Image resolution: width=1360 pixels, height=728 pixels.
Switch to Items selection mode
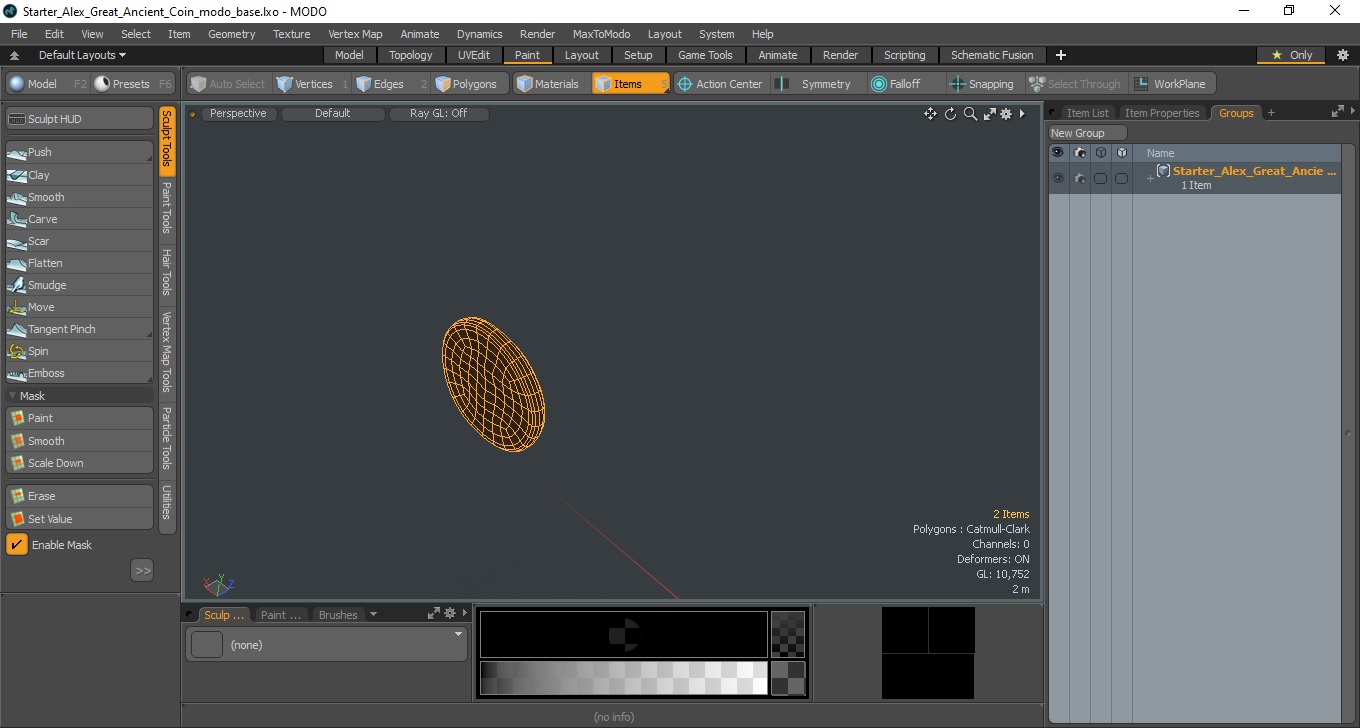(630, 84)
